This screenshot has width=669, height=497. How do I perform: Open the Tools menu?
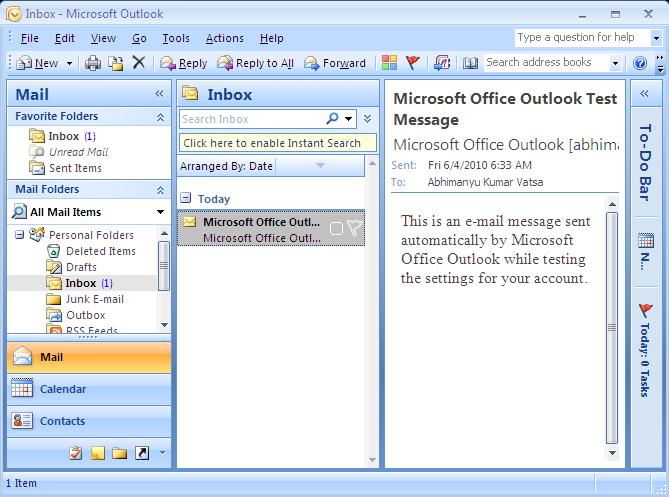click(176, 38)
